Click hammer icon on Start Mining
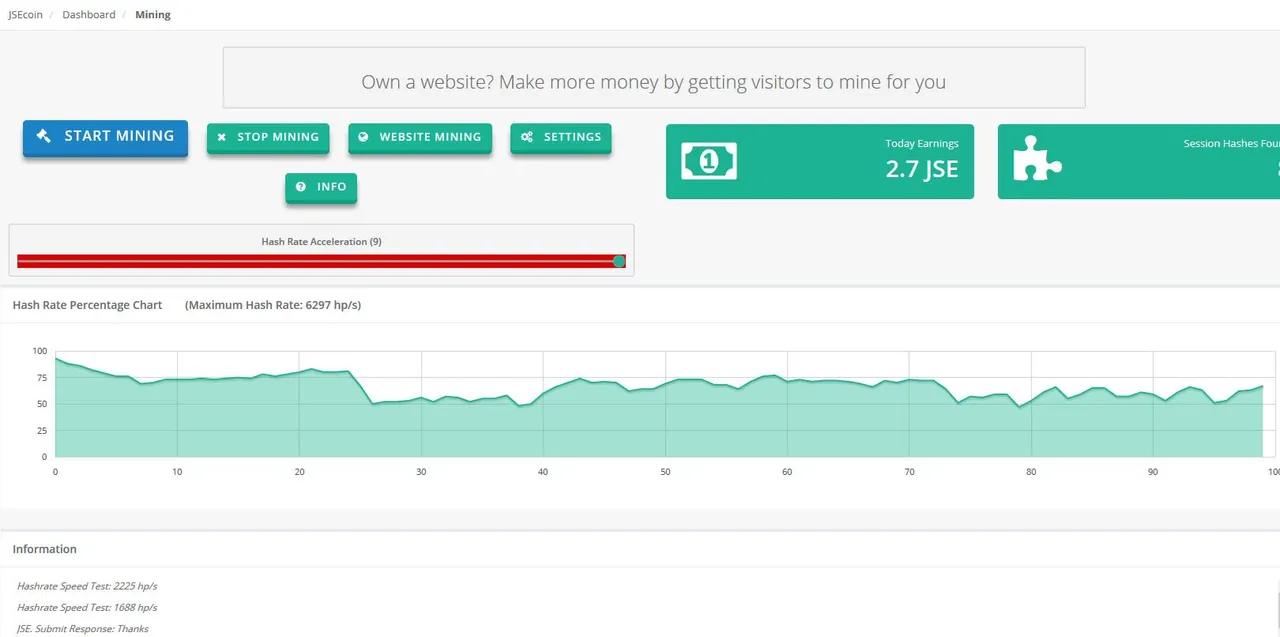Viewport: 1280px width, 637px height. [44, 136]
